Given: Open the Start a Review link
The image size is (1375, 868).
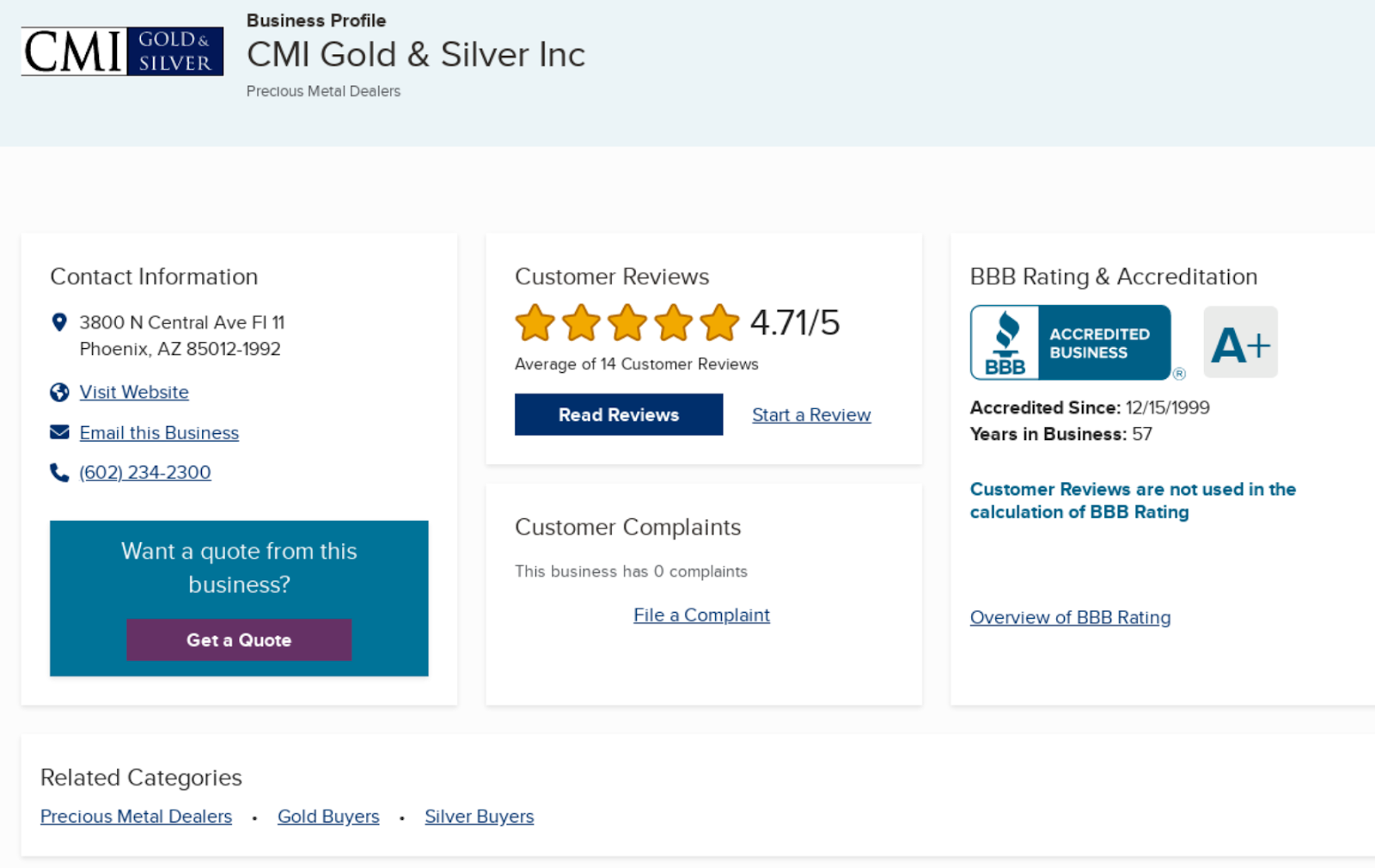Looking at the screenshot, I should click(x=811, y=415).
